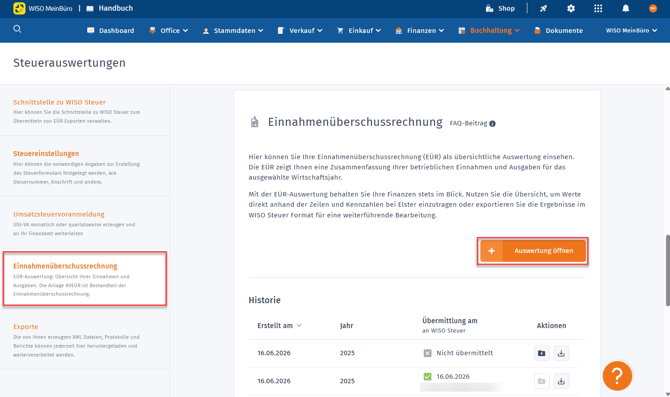Click the Jahr column header

pos(347,326)
